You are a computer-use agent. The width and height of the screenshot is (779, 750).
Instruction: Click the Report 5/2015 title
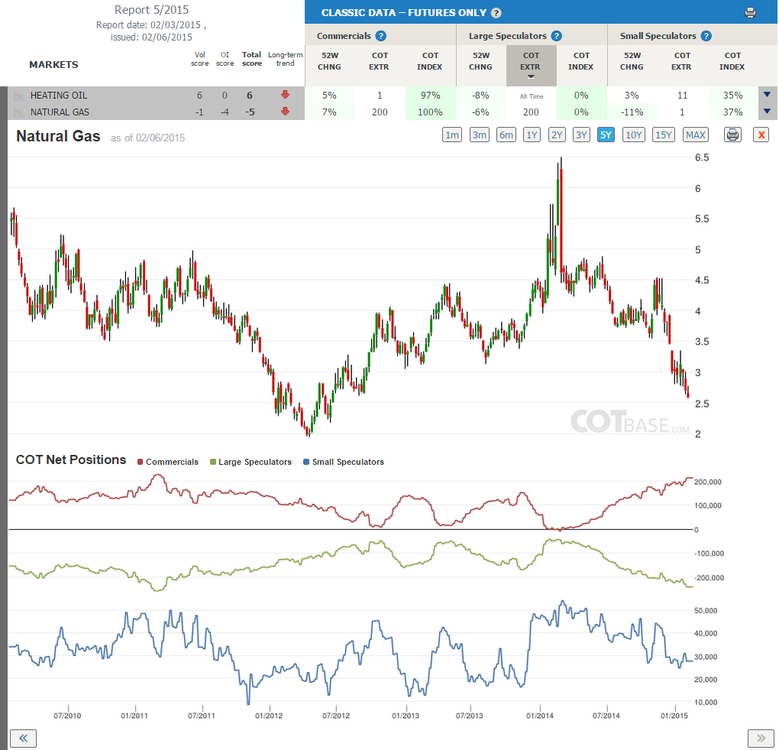[152, 9]
